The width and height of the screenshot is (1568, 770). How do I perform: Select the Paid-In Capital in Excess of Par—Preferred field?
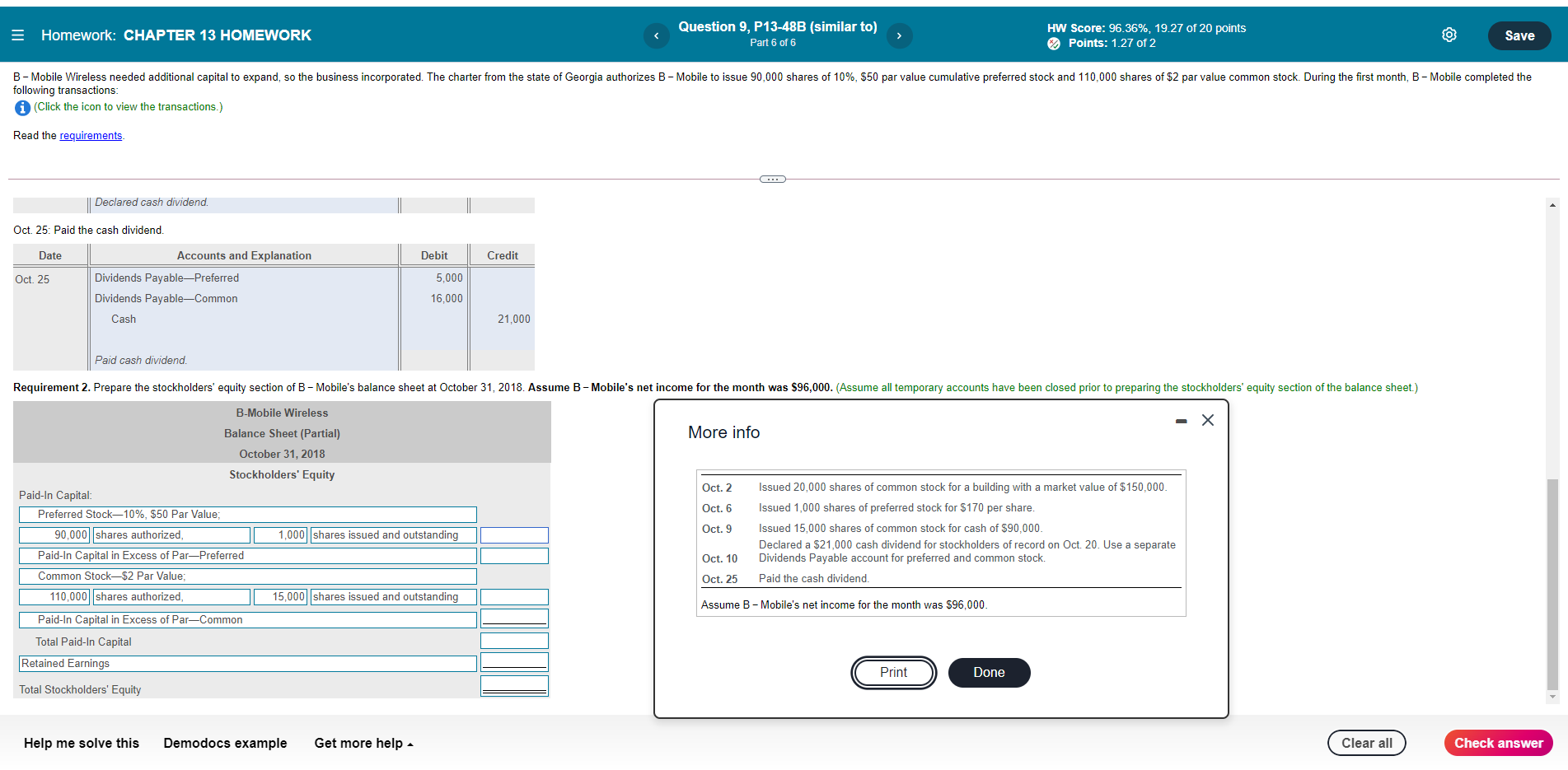(248, 556)
